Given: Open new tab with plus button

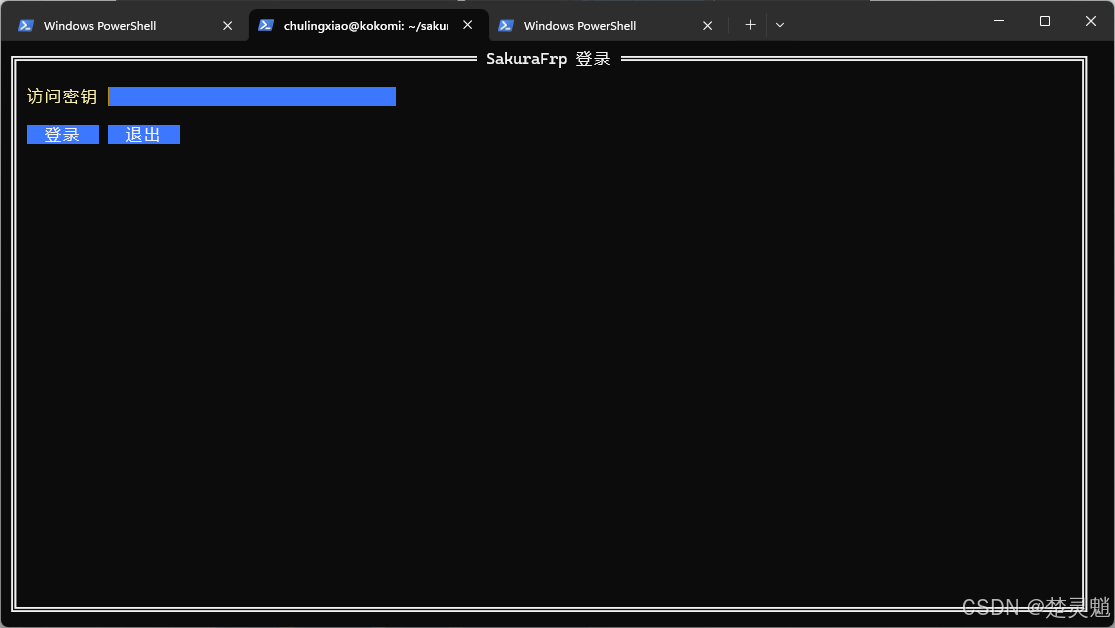Looking at the screenshot, I should pos(750,25).
